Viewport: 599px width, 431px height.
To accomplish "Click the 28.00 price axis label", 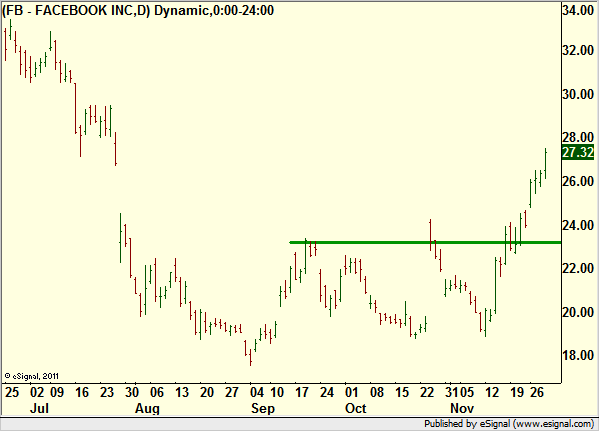I will pyautogui.click(x=578, y=137).
